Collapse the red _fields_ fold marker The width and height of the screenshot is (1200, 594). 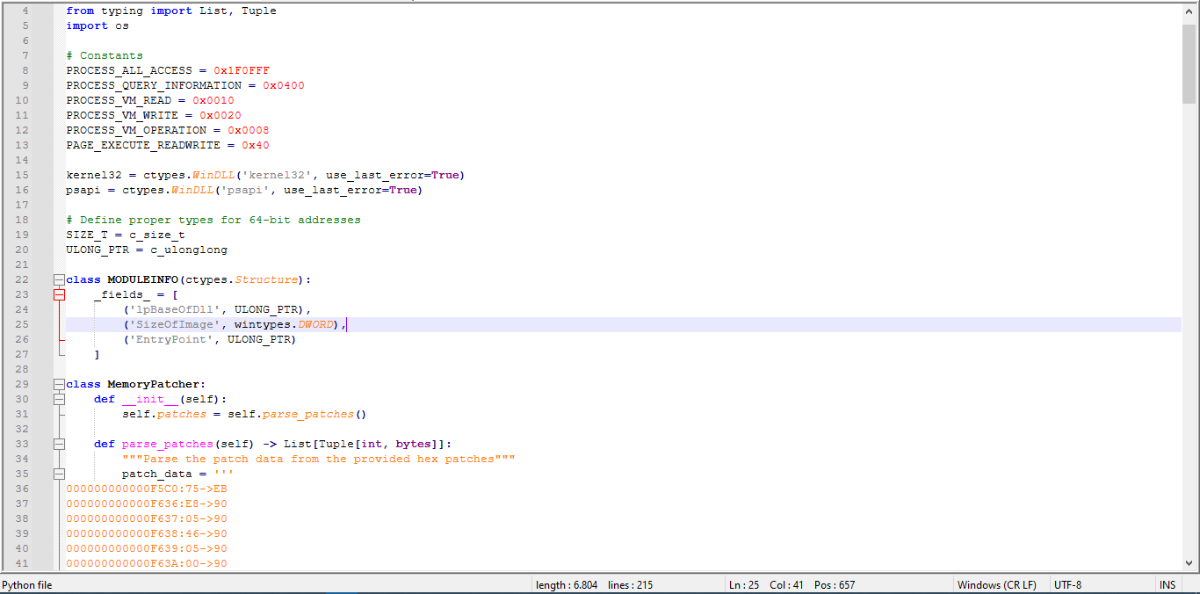coord(58,295)
